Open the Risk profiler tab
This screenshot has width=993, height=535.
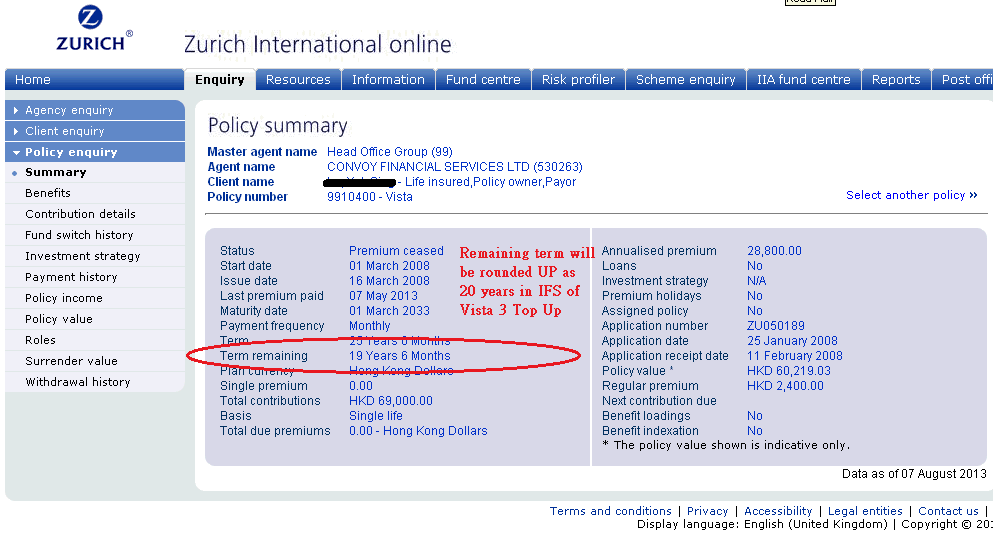pyautogui.click(x=578, y=80)
